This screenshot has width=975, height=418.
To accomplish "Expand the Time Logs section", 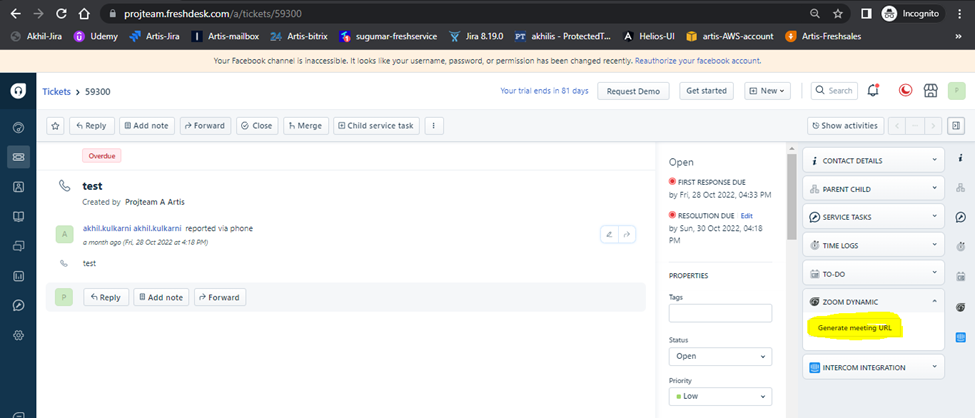I will point(873,246).
